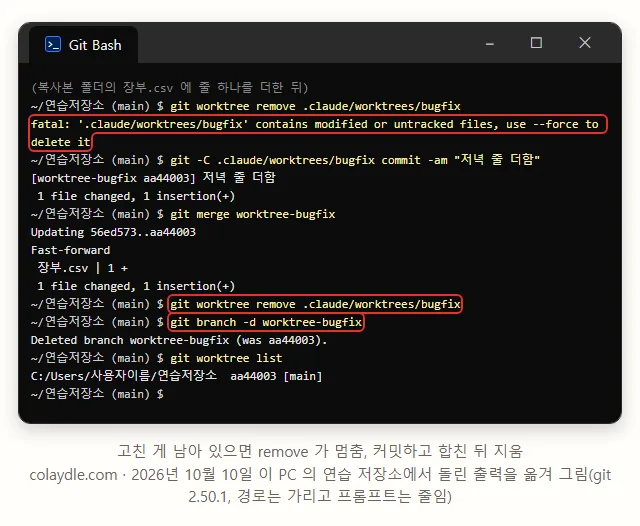Minimize the Git Bash window
The image size is (640, 526).
tap(490, 44)
